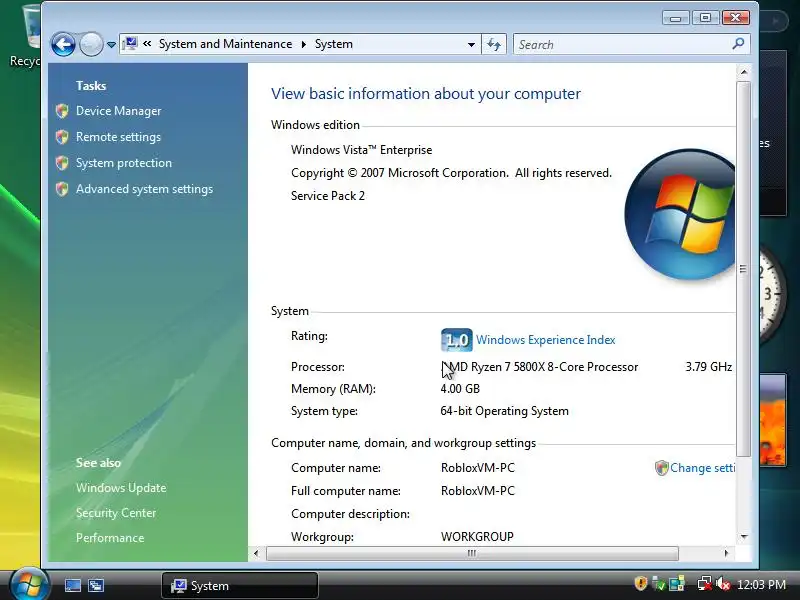The height and width of the screenshot is (600, 800).
Task: Open Security Center link
Action: click(116, 513)
